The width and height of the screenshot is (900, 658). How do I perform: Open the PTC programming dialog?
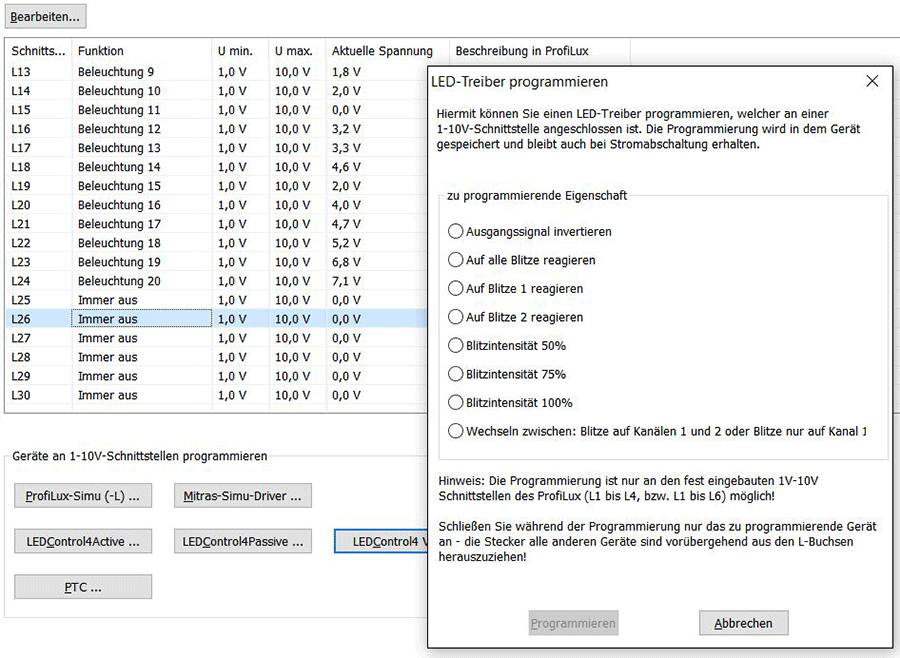click(x=83, y=586)
